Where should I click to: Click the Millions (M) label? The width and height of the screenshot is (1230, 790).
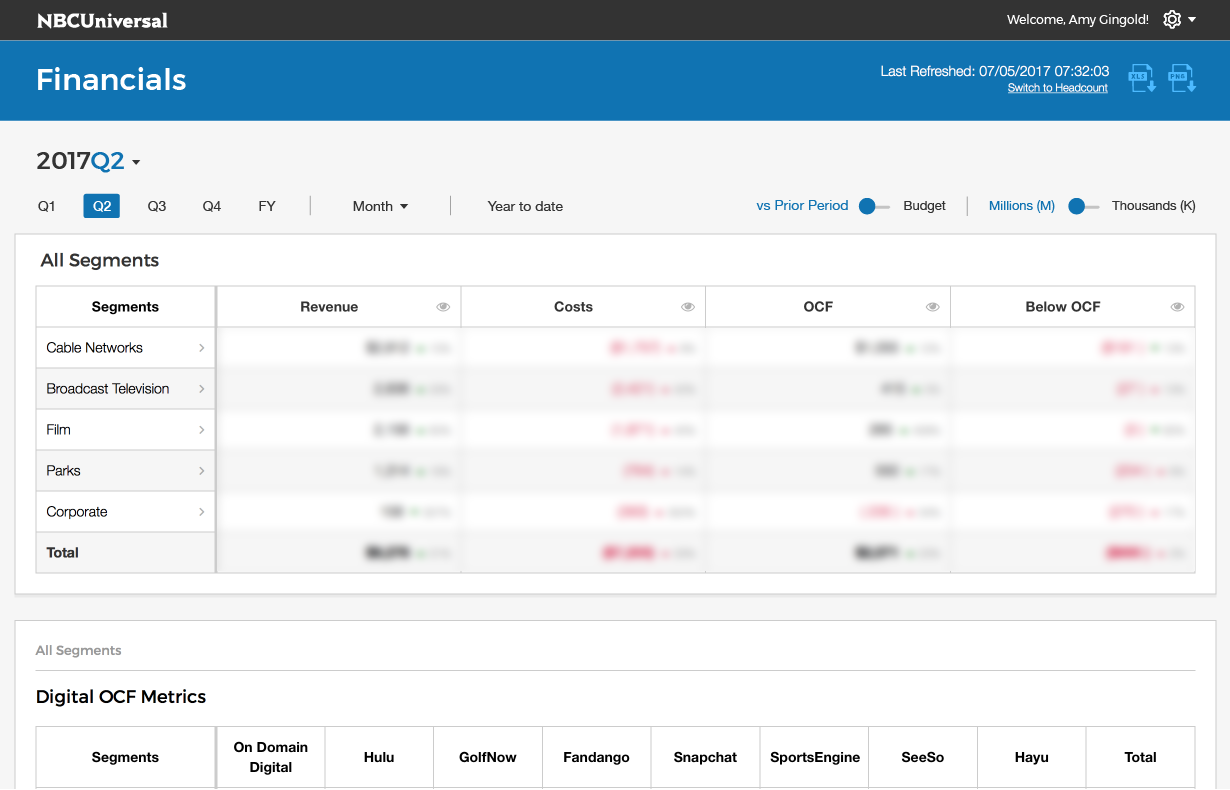(x=1022, y=206)
